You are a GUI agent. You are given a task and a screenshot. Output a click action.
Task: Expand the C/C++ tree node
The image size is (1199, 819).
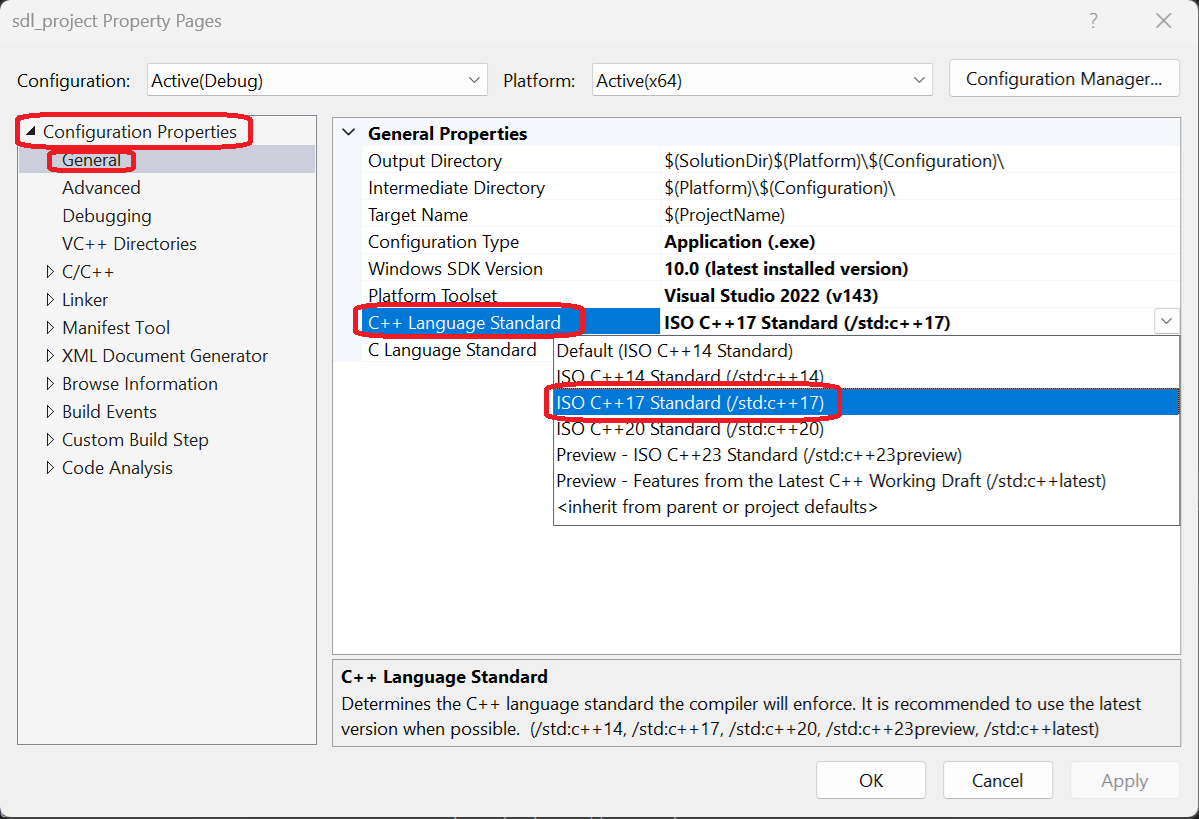pyautogui.click(x=51, y=272)
